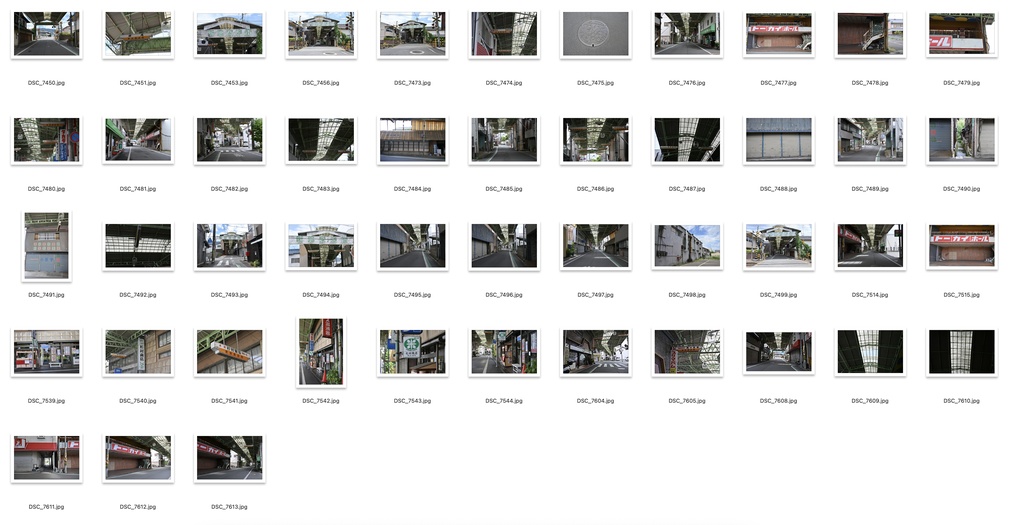1024x525 pixels.
Task: Select the DSC_7613.jpg thumbnail
Action: tap(229, 458)
